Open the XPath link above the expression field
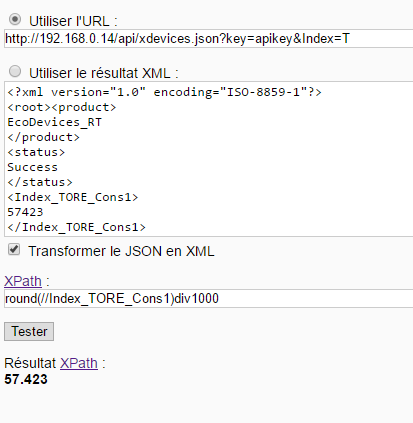Viewport: 413px width, 423px height. coord(23,281)
